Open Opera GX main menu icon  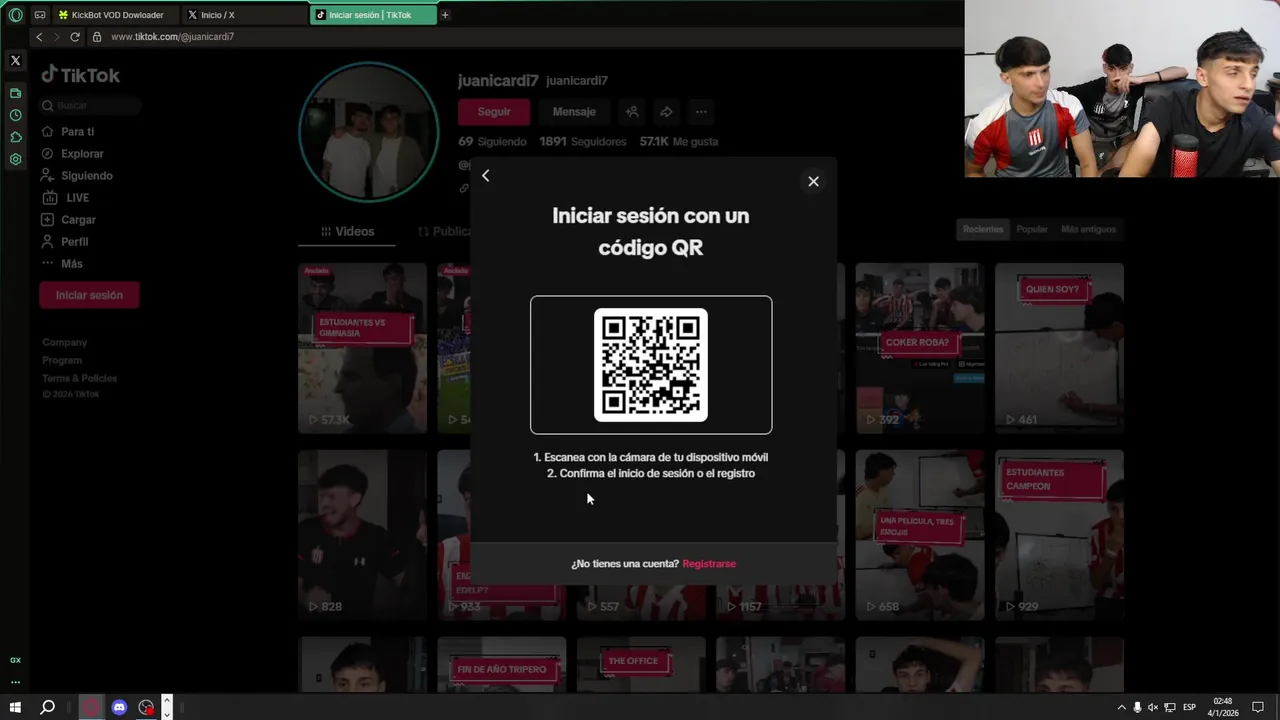15,15
